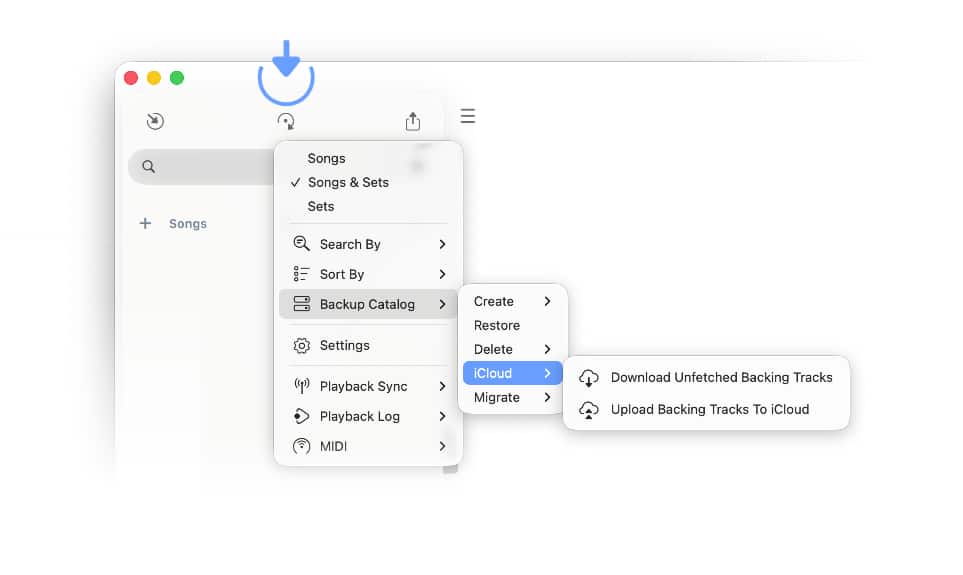Click the cloud upload icon
The height and width of the screenshot is (575, 963).
click(x=588, y=410)
